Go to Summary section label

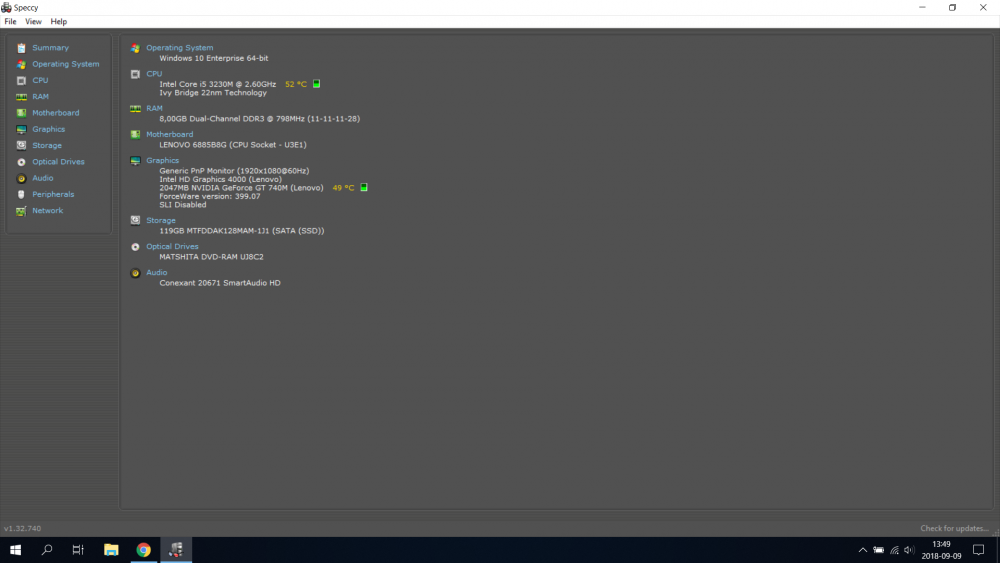tap(50, 48)
